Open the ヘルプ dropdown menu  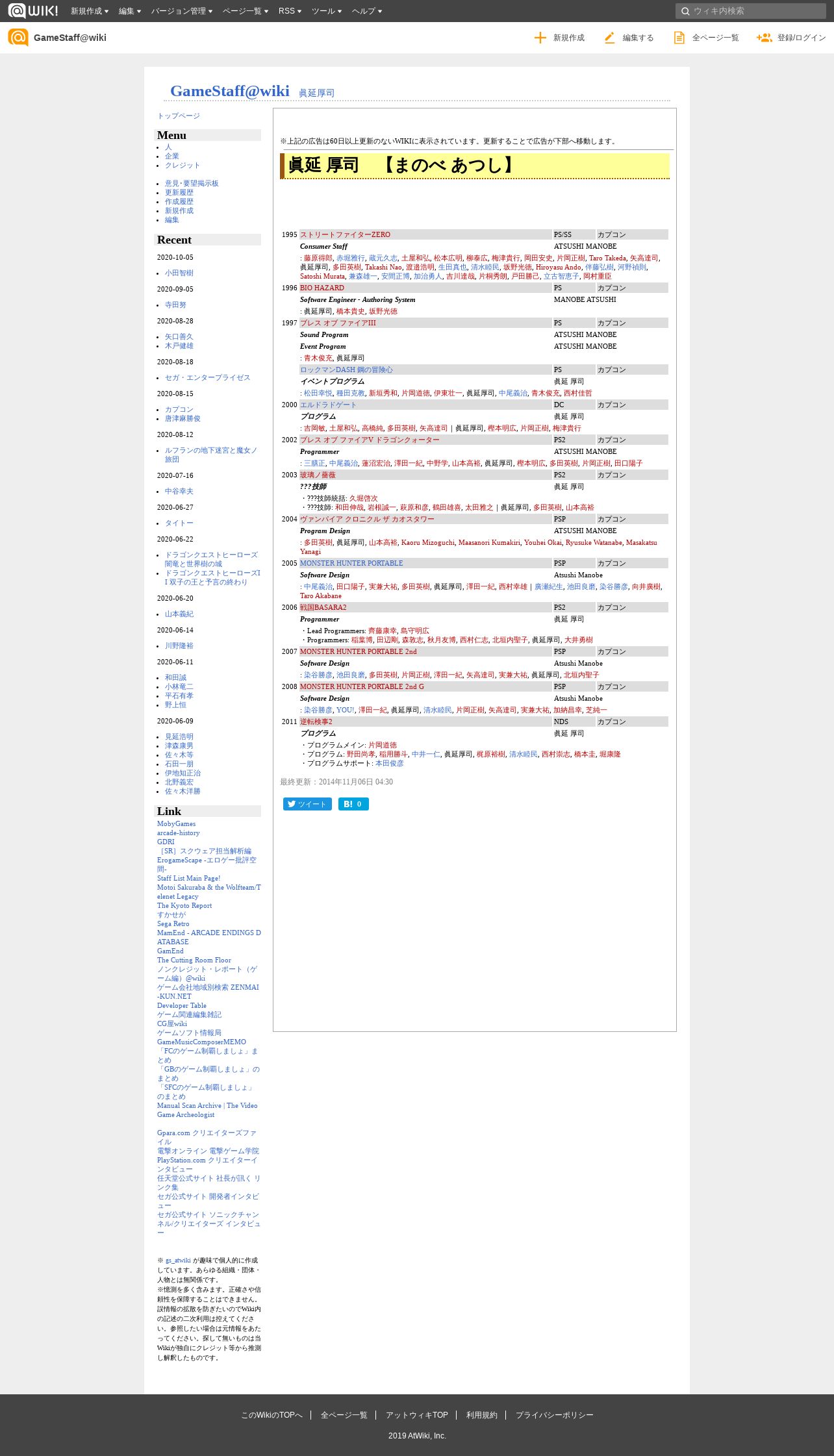(367, 11)
